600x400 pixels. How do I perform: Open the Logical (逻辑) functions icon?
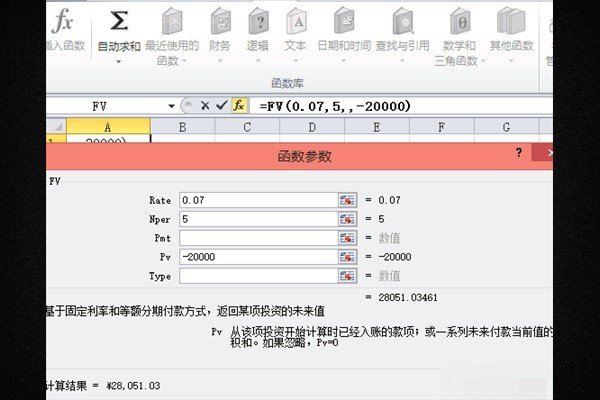point(258,22)
